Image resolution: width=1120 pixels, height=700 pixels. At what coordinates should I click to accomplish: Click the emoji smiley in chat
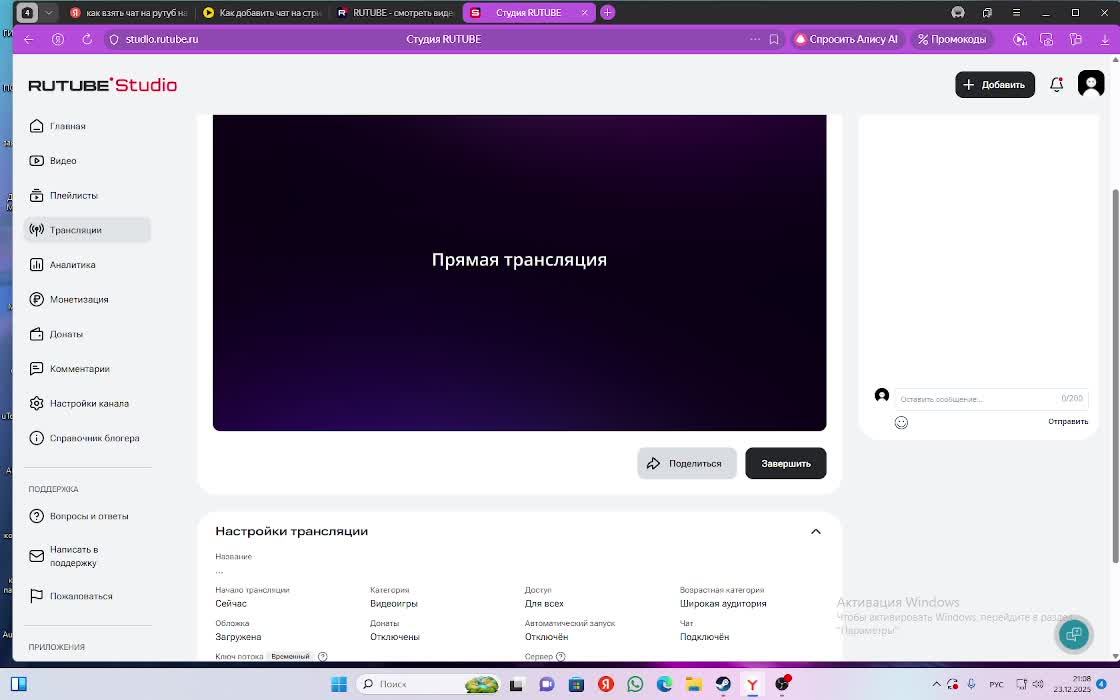[901, 423]
